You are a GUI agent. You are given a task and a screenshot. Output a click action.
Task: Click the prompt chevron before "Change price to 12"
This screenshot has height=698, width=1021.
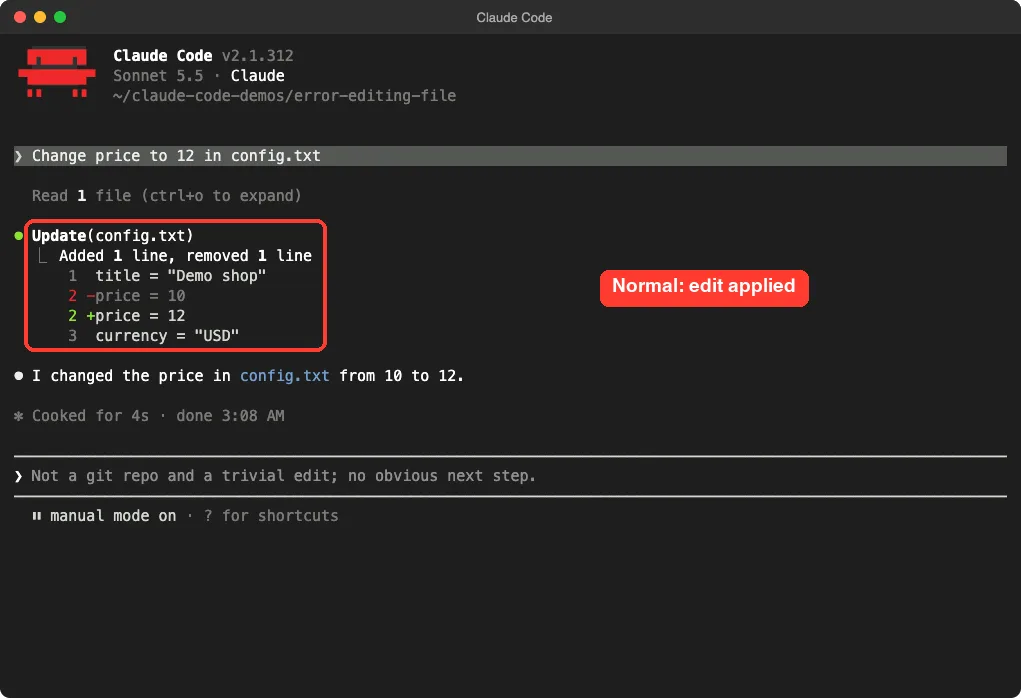coord(19,156)
